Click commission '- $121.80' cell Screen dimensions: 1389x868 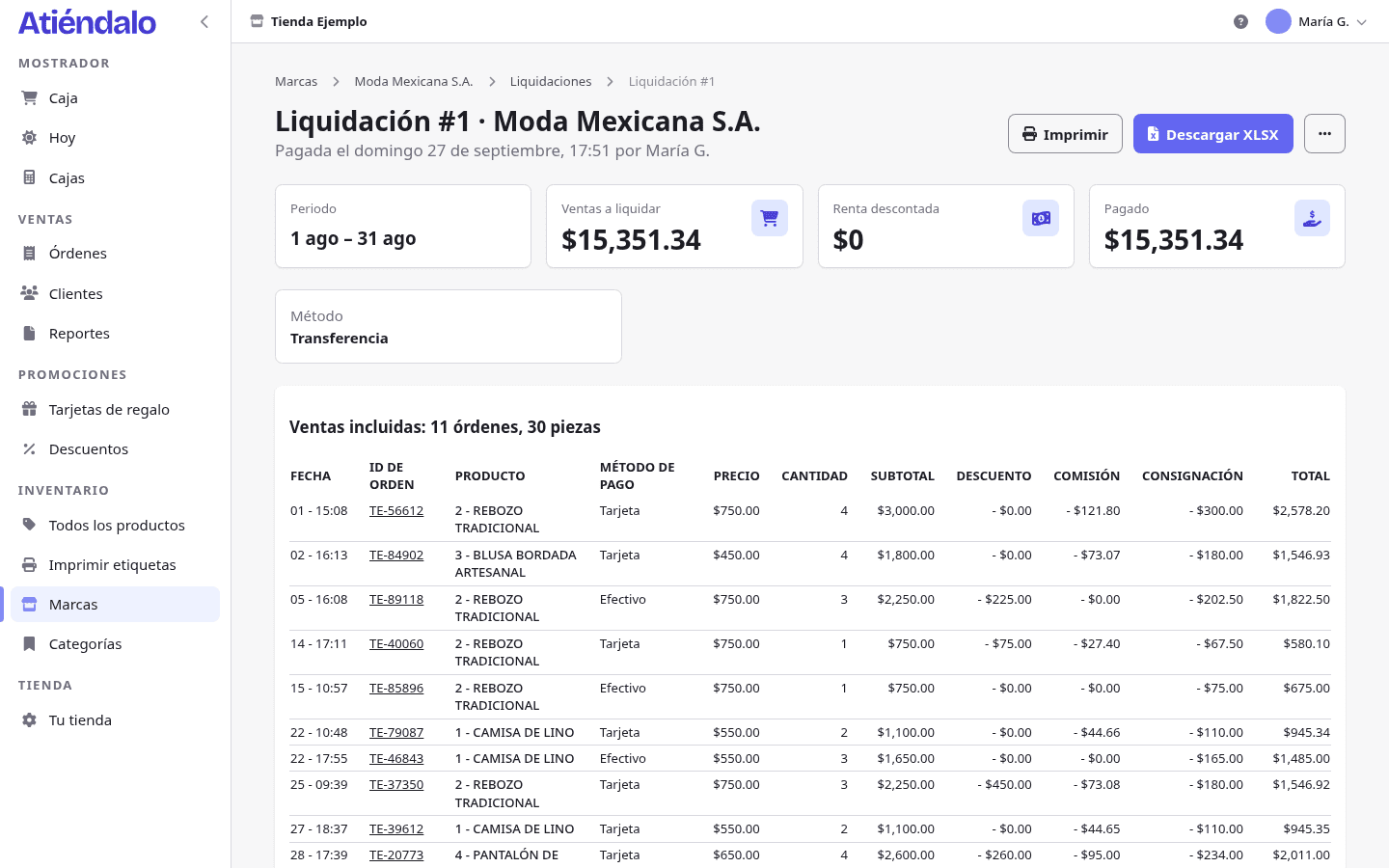[1093, 510]
